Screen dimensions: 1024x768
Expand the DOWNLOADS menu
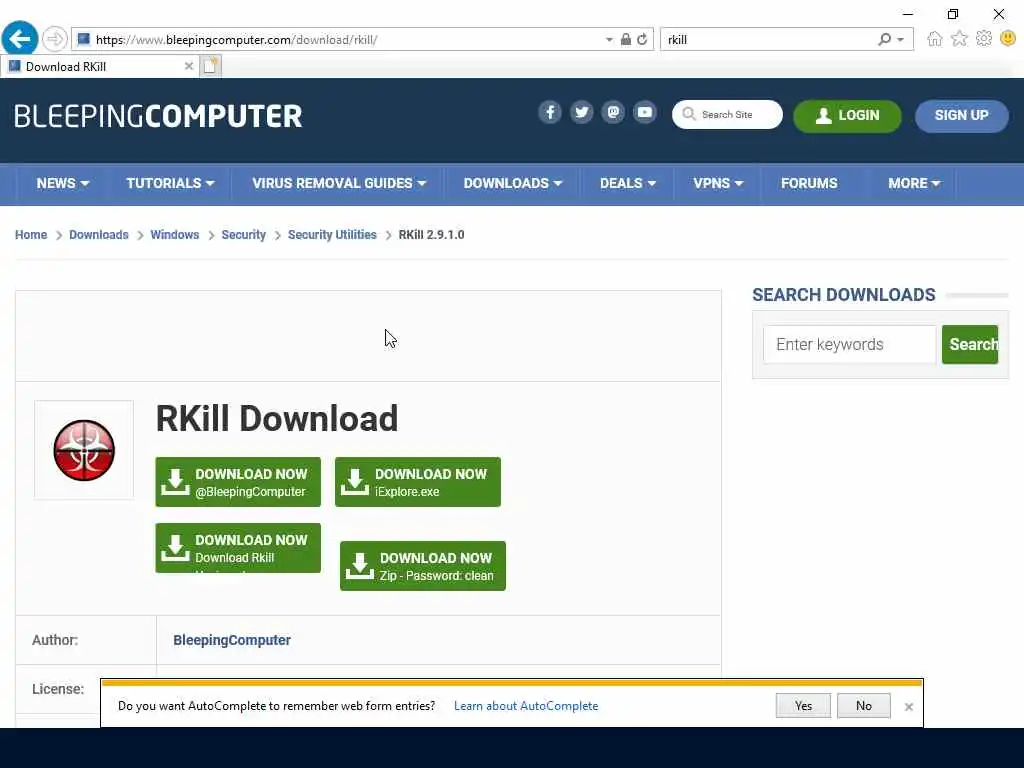[513, 184]
